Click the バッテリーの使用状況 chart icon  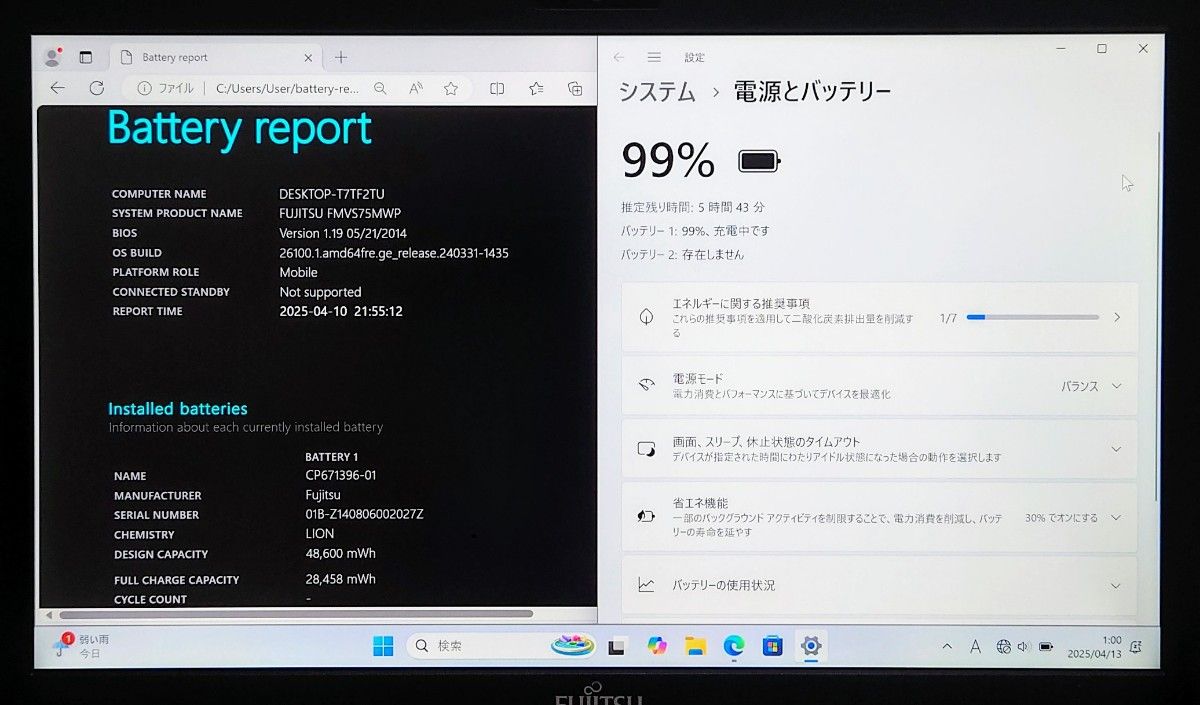point(647,585)
